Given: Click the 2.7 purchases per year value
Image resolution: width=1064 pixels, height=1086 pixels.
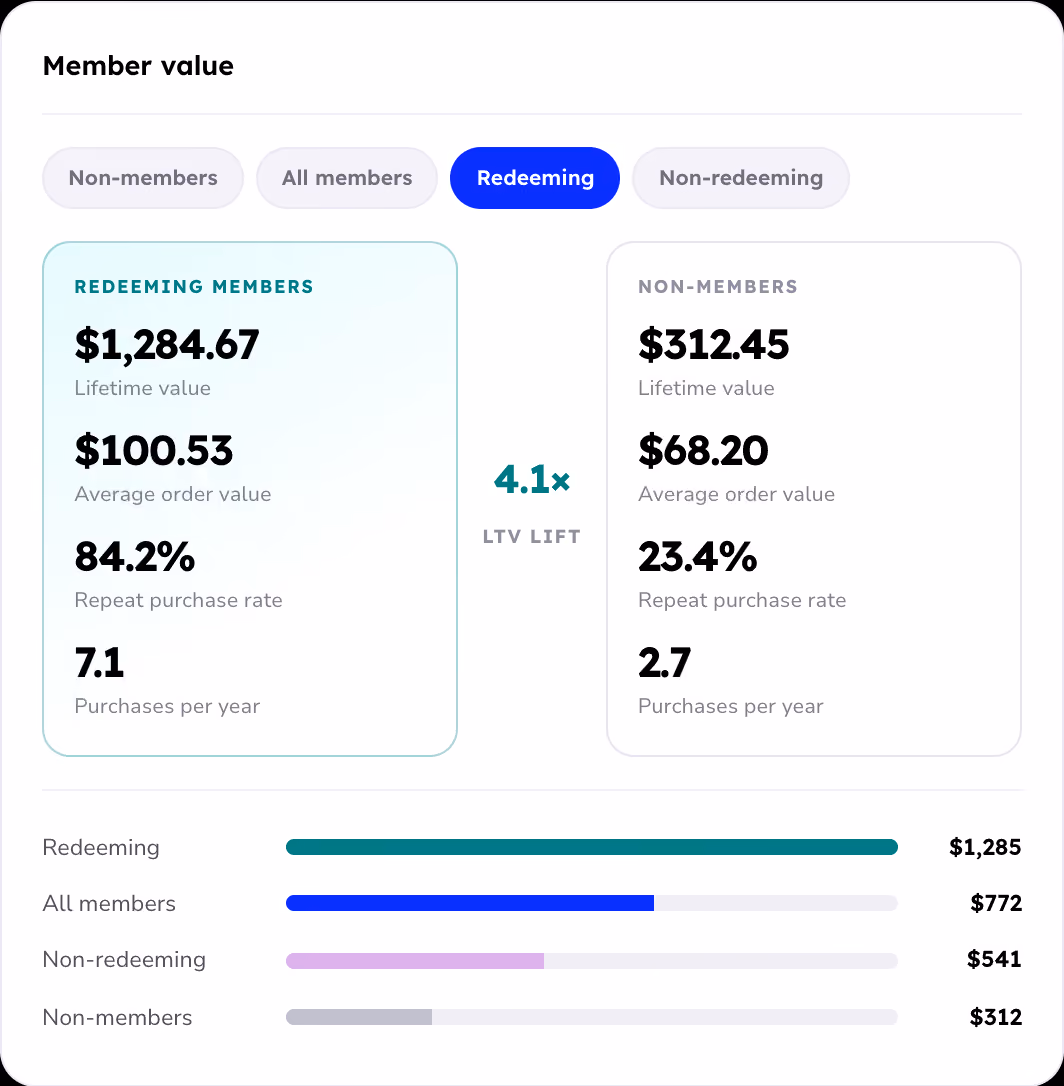Looking at the screenshot, I should point(664,662).
